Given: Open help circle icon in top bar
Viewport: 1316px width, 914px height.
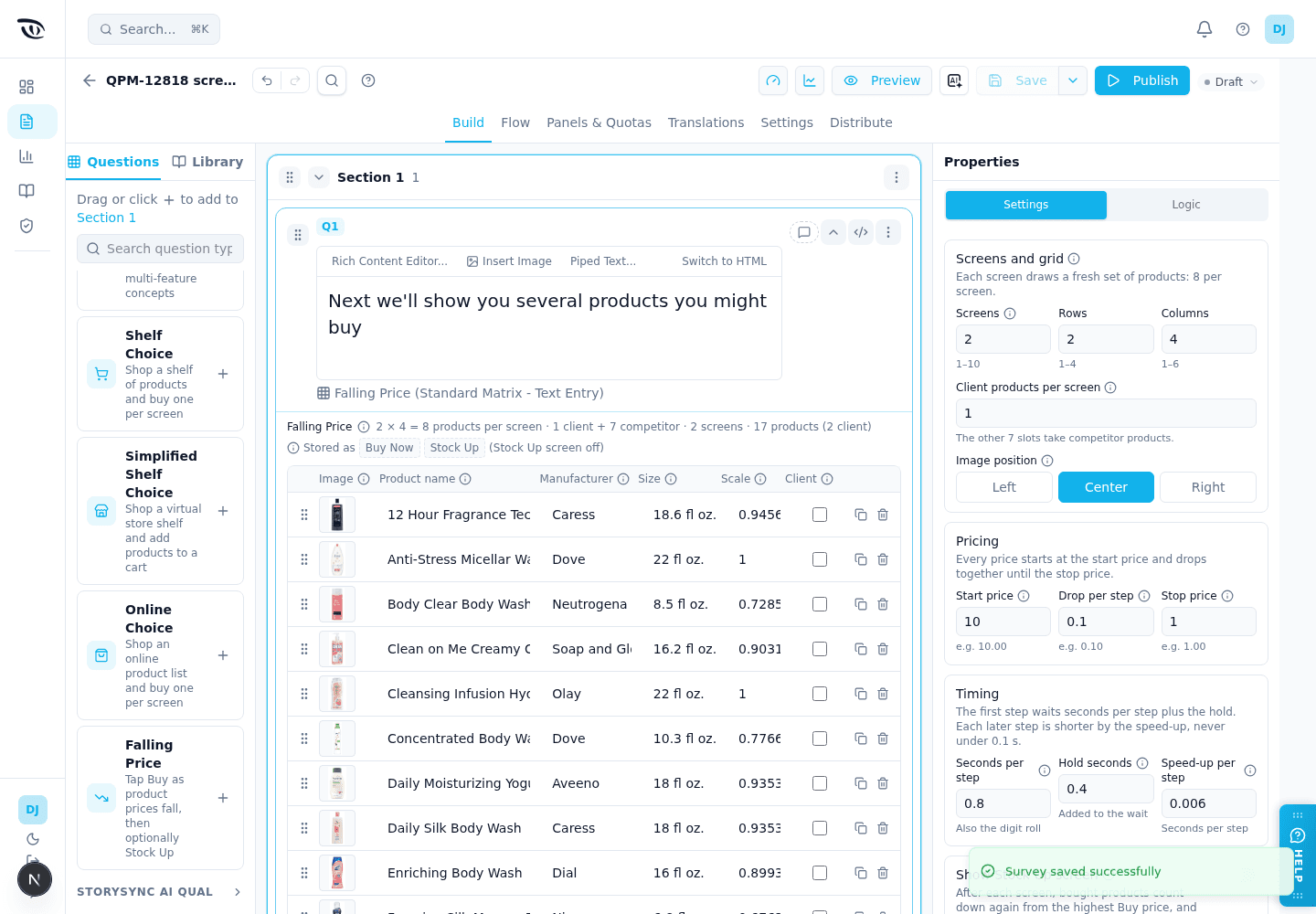Looking at the screenshot, I should [1243, 29].
